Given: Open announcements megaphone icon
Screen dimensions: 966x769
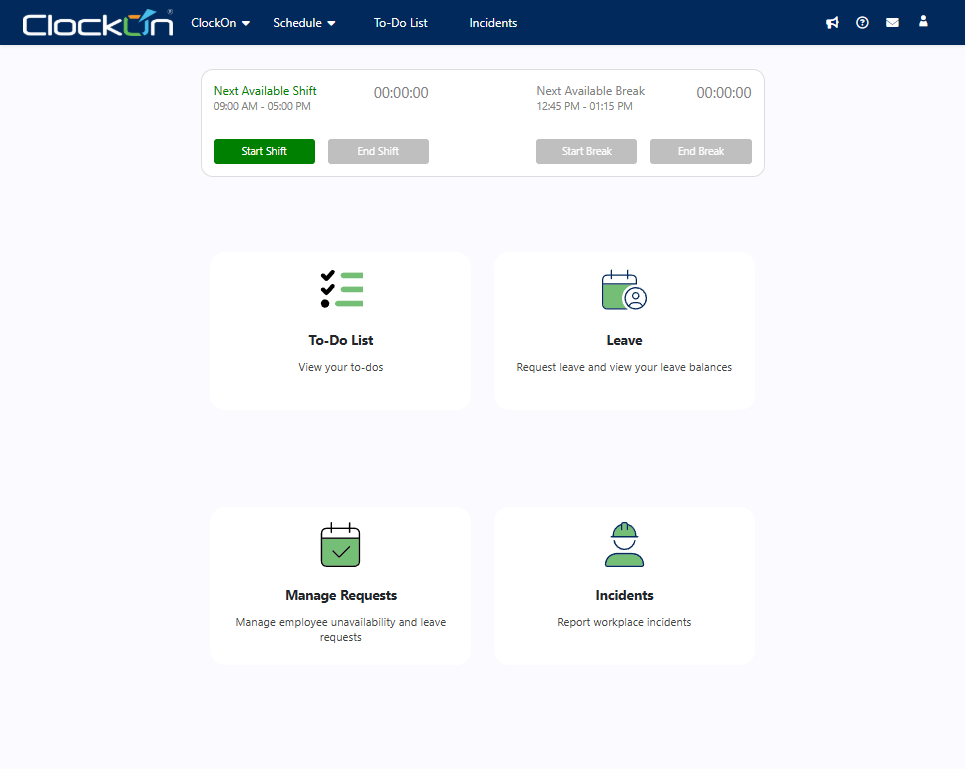Looking at the screenshot, I should 832,23.
